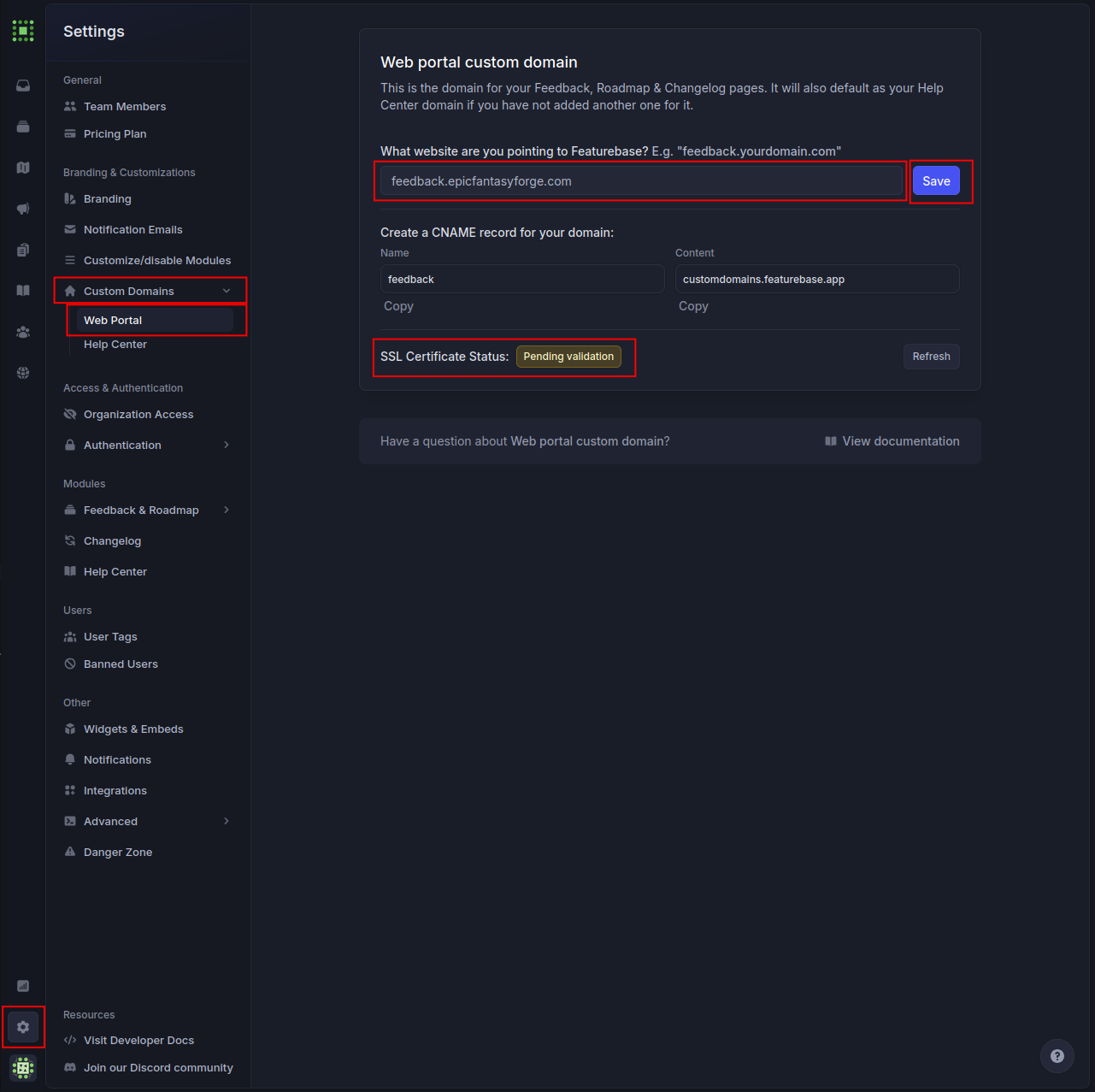
Task: Click the 'Resources' section label
Action: (89, 1015)
